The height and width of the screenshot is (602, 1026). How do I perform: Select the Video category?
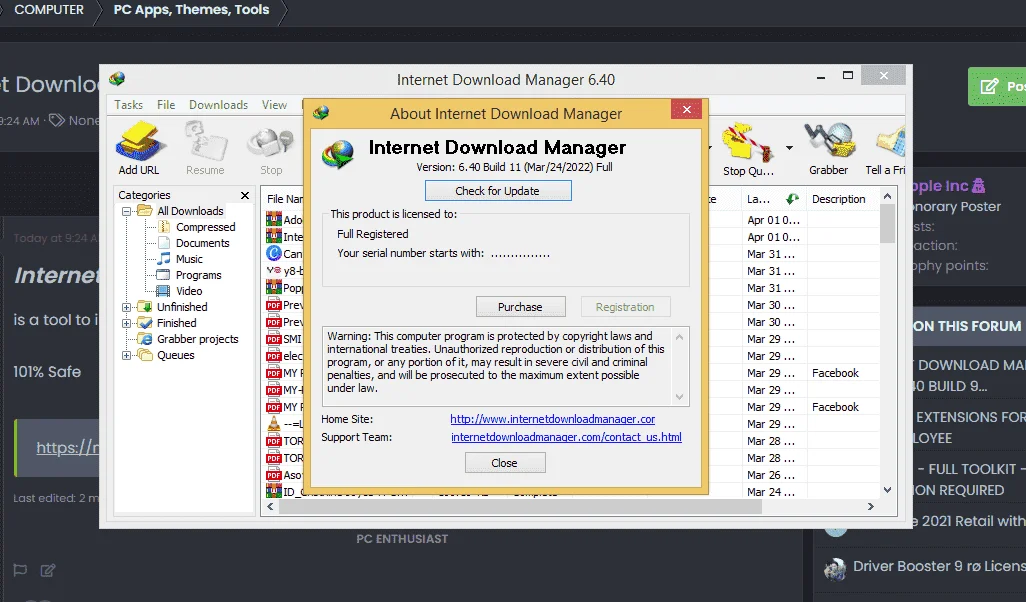pyautogui.click(x=189, y=291)
